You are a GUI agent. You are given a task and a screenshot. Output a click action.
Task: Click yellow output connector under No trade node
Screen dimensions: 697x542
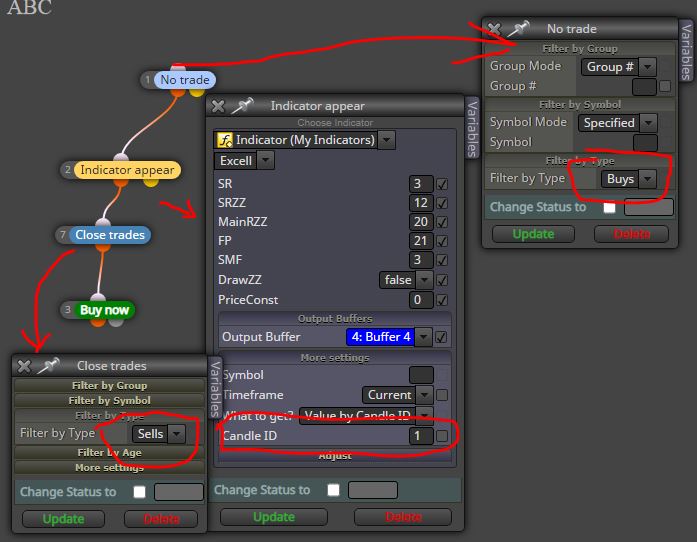[x=197, y=92]
